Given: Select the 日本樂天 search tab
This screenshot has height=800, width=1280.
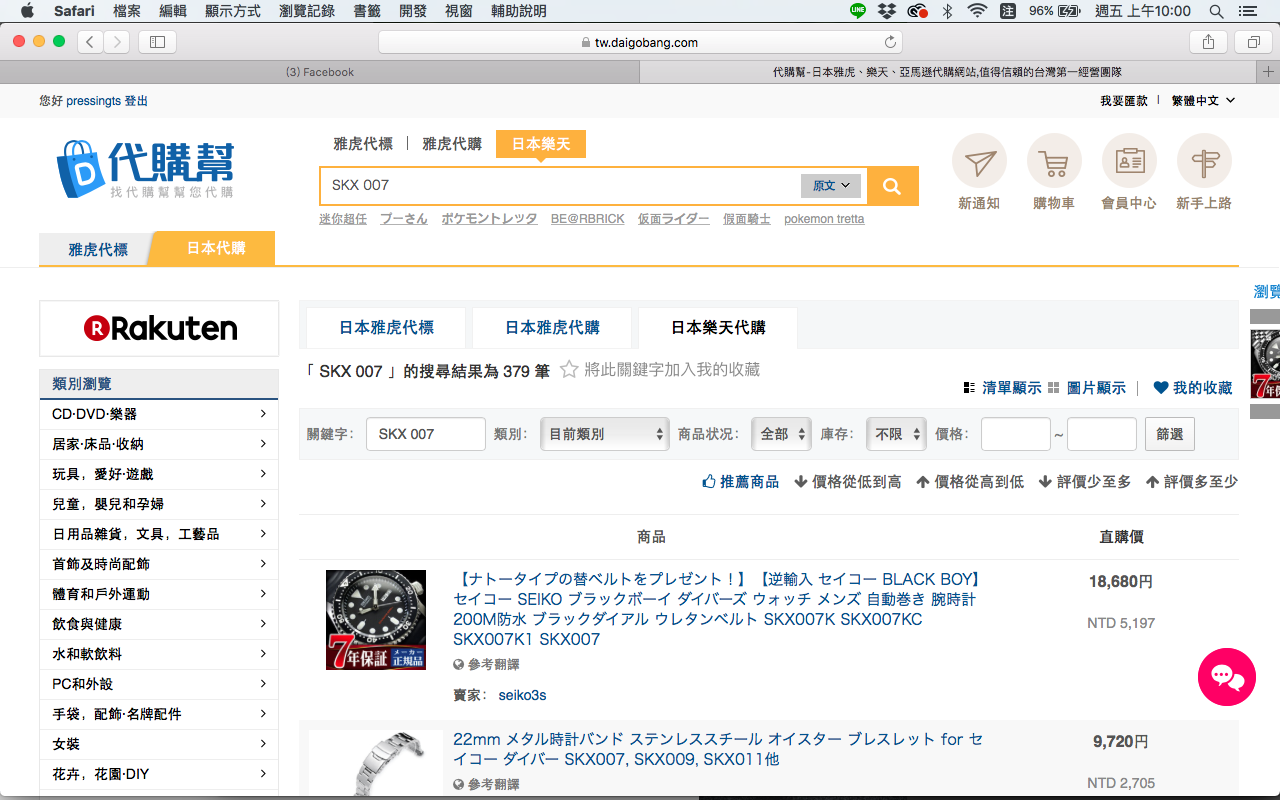Looking at the screenshot, I should [541, 144].
